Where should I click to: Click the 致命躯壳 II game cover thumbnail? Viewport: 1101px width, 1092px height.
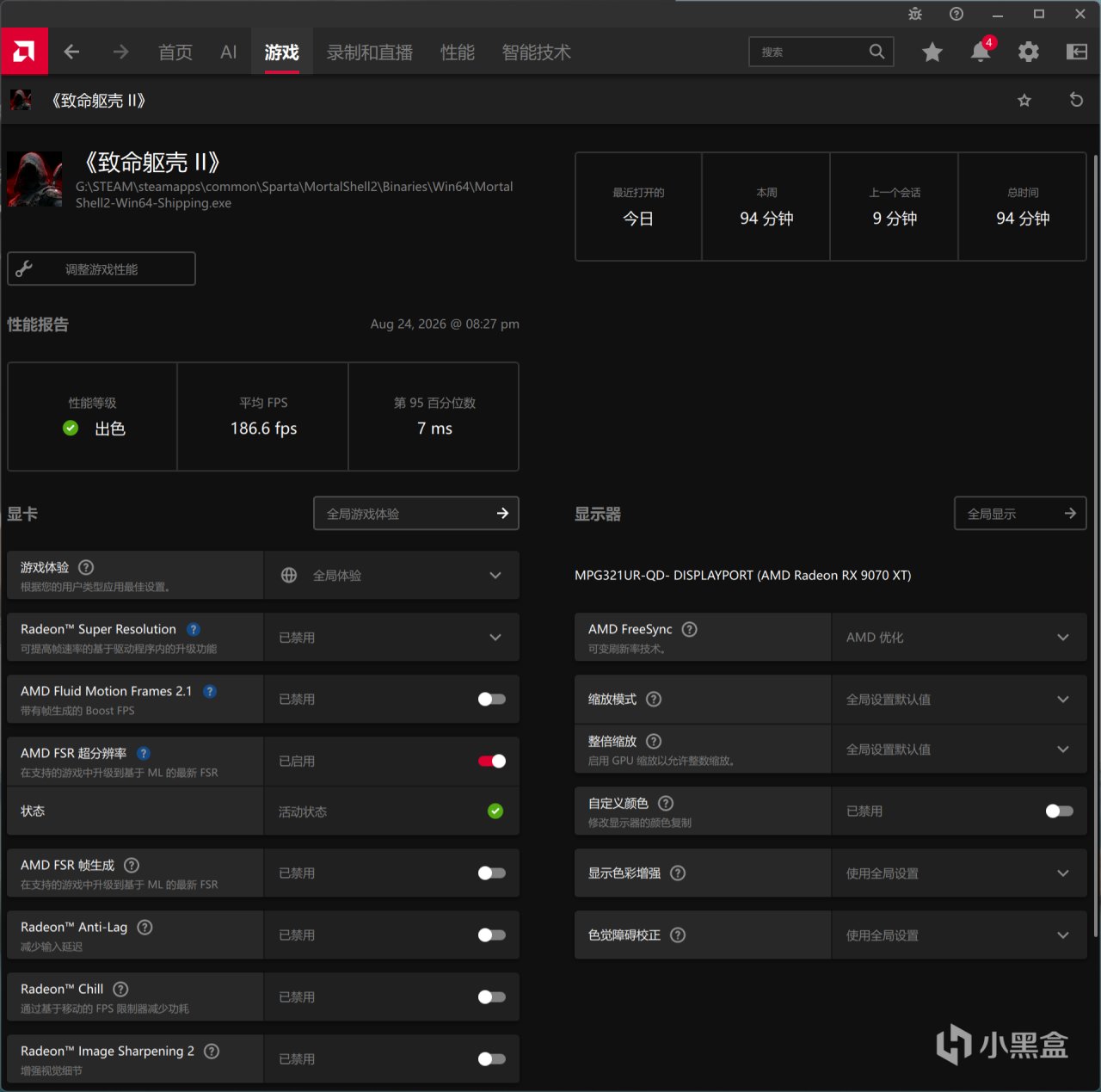(x=34, y=179)
